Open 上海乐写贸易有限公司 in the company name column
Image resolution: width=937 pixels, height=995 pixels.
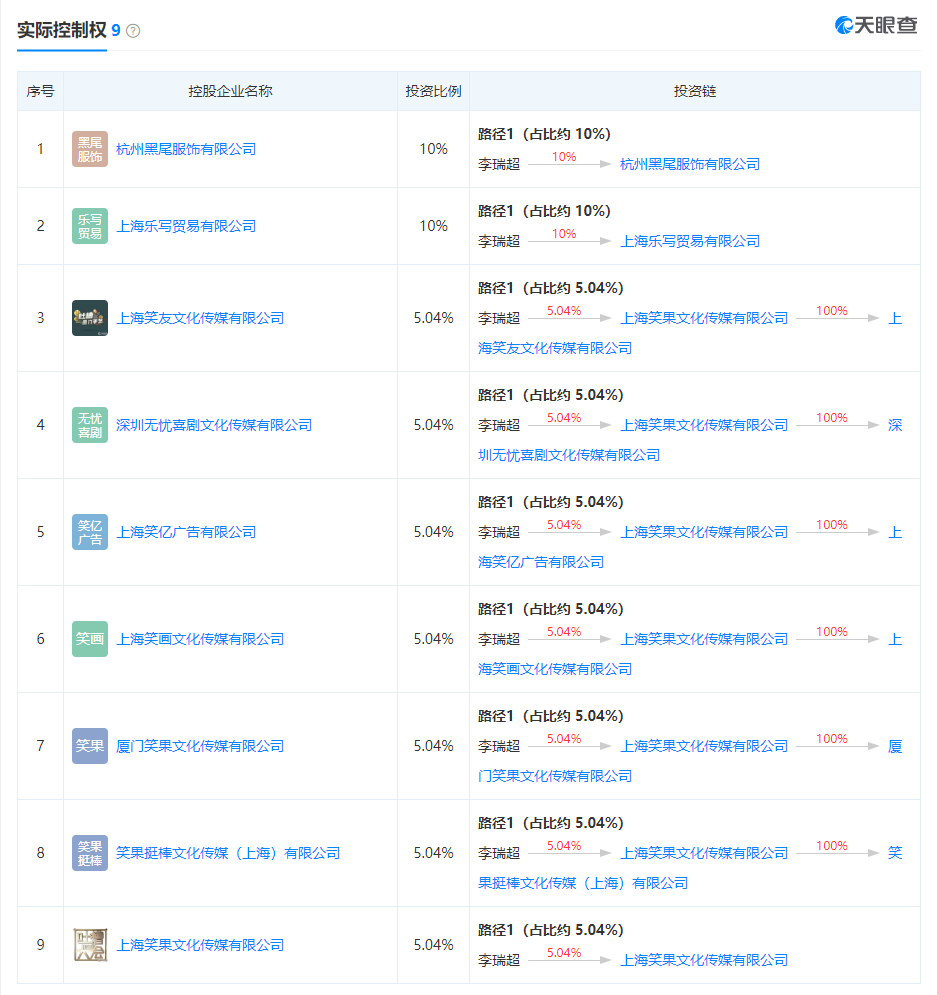(x=186, y=226)
